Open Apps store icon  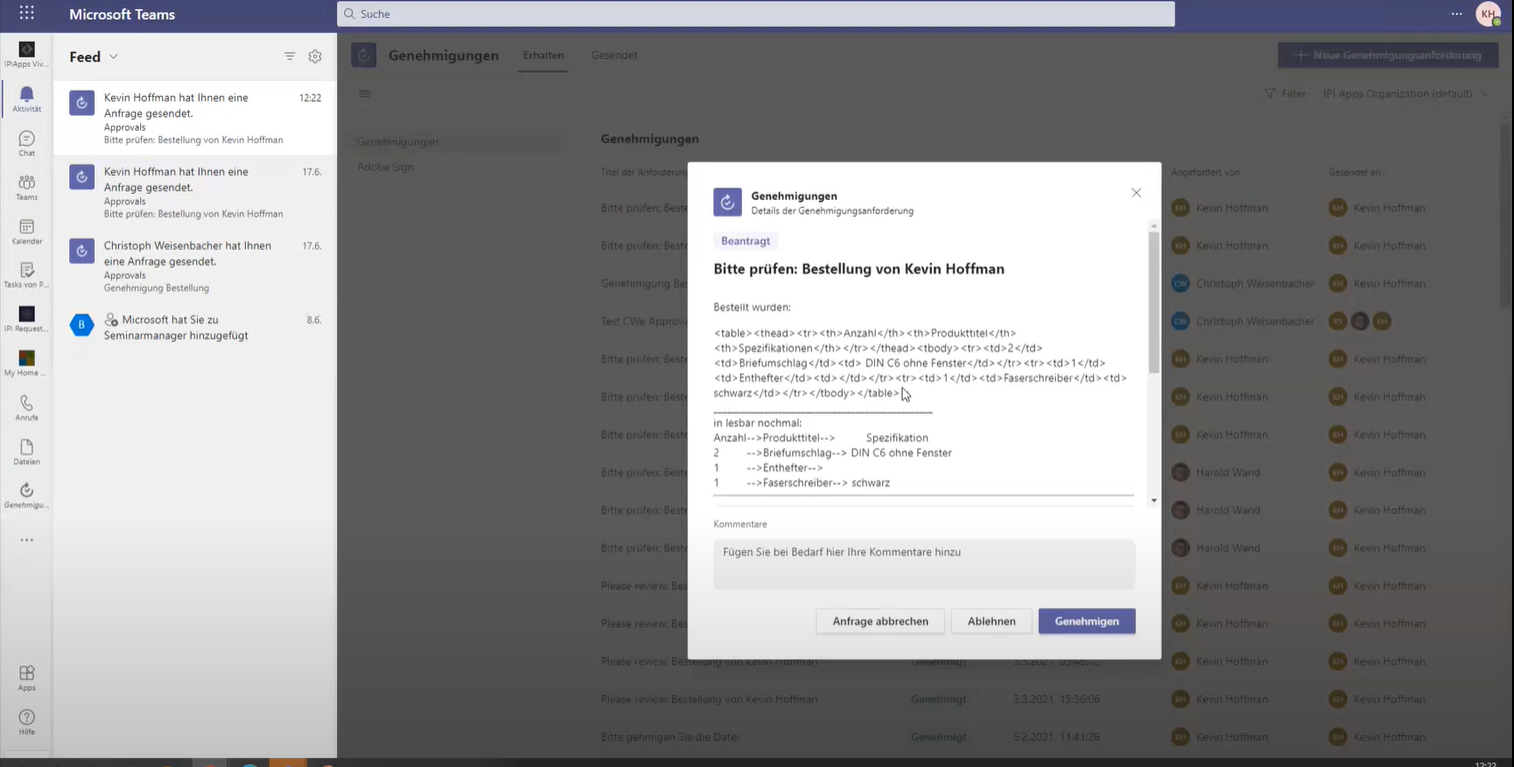tap(27, 678)
